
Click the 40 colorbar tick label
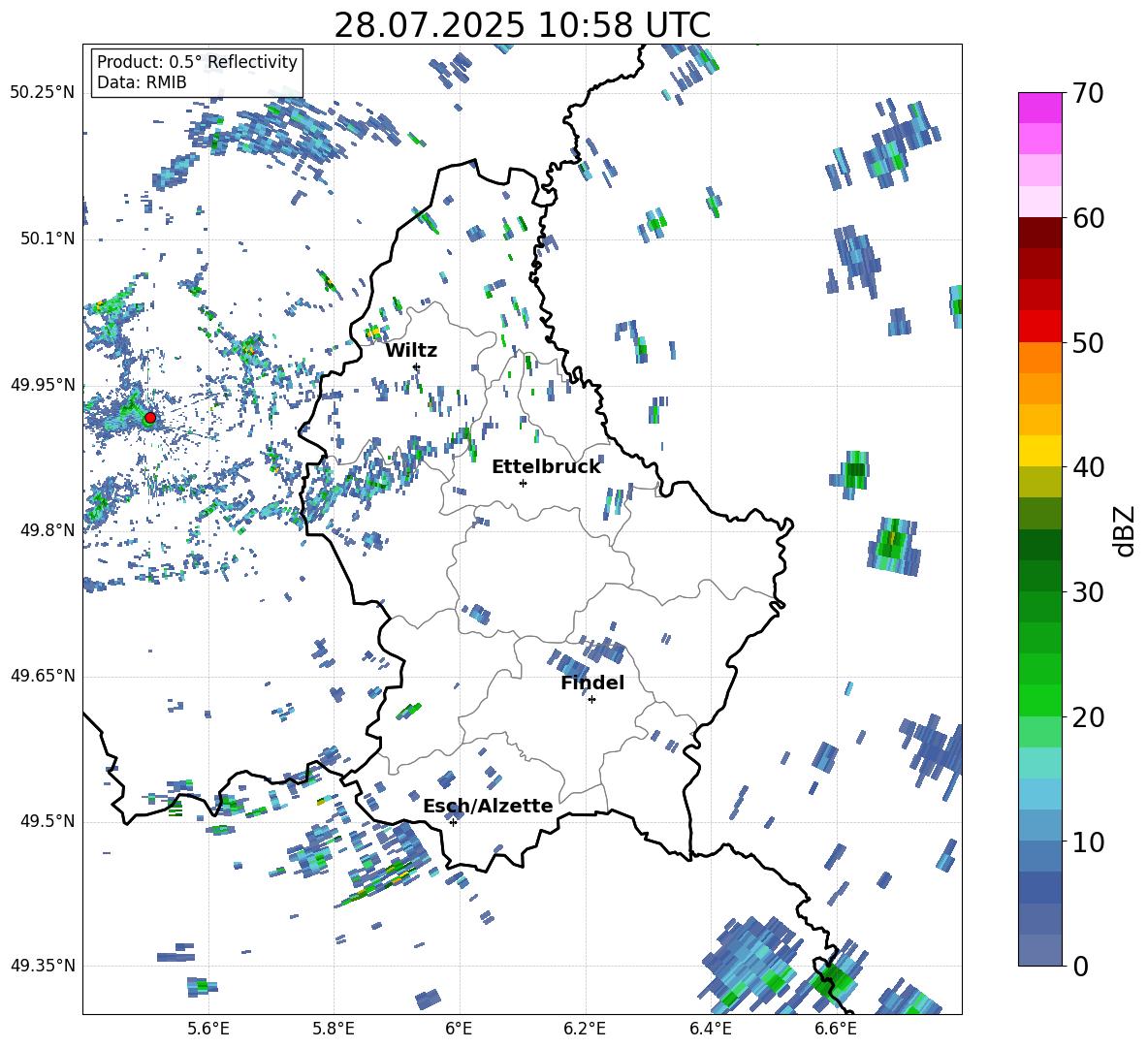pyautogui.click(x=1088, y=467)
